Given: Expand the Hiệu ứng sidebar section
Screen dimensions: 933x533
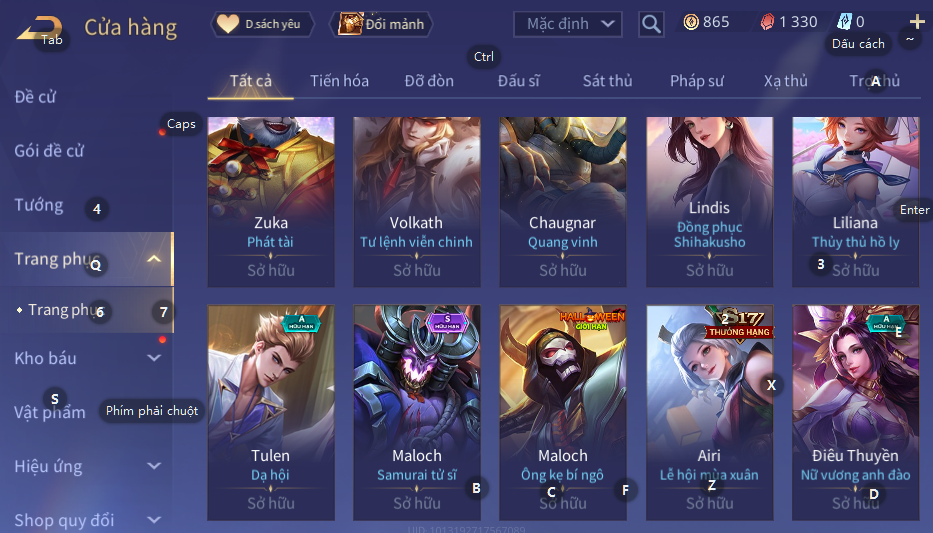Looking at the screenshot, I should pos(154,466).
